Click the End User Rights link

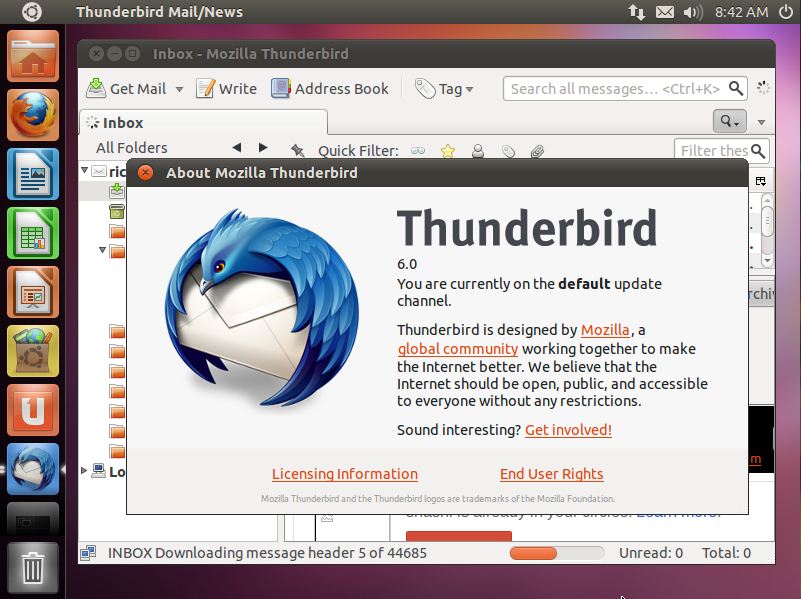click(x=552, y=474)
